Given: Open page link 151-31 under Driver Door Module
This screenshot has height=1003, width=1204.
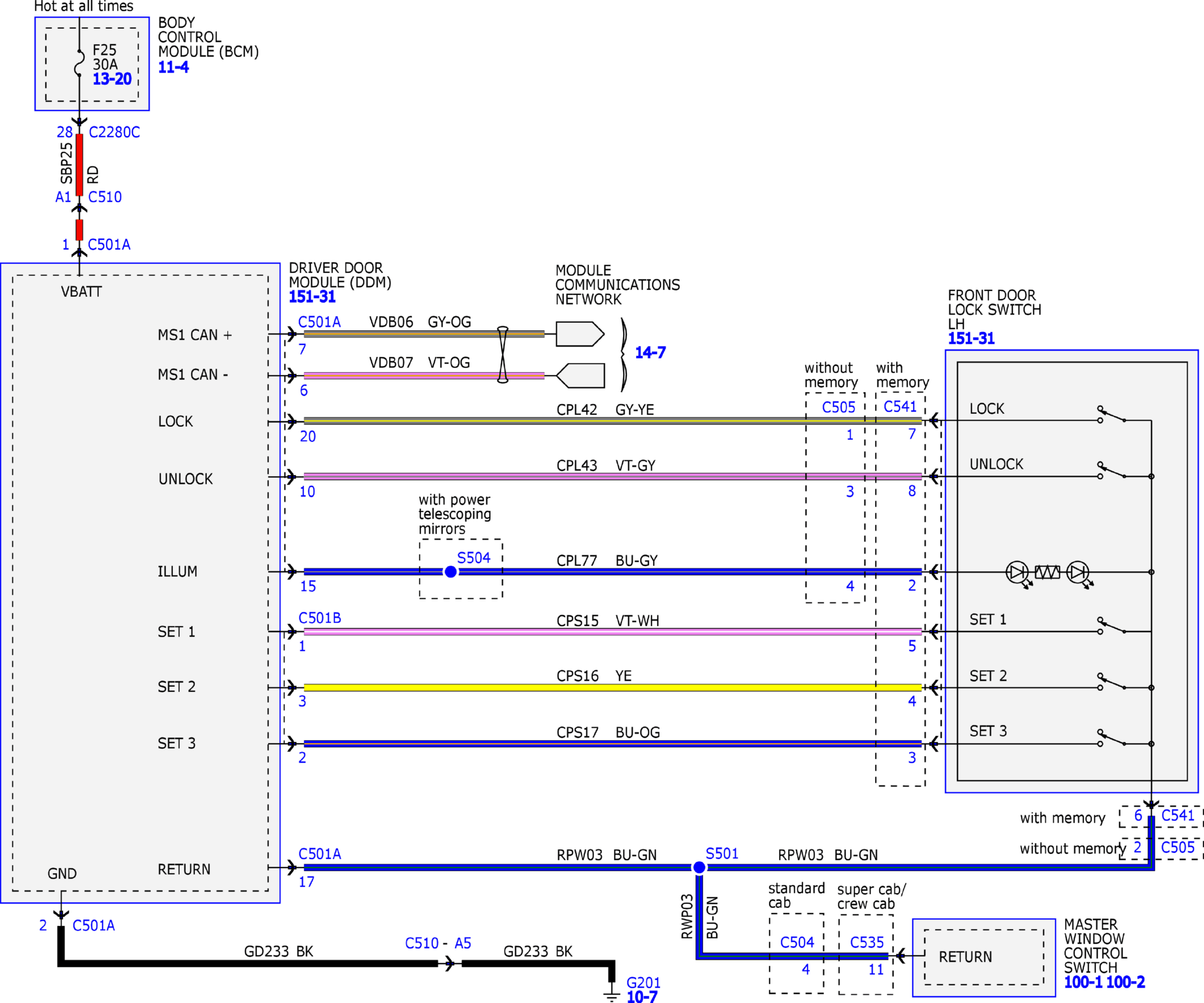Looking at the screenshot, I should (x=312, y=297).
